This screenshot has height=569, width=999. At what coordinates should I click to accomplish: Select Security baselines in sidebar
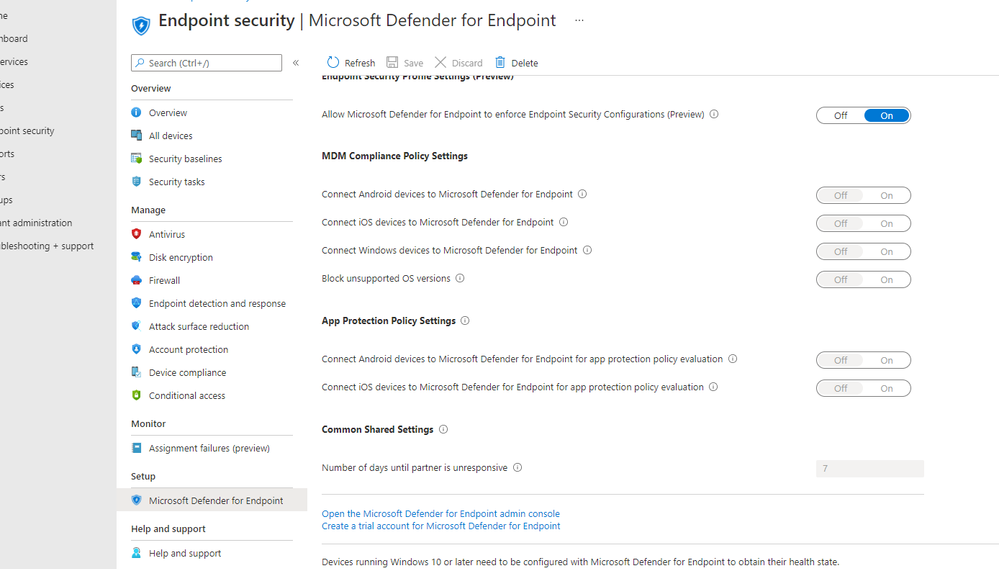[x=185, y=159]
